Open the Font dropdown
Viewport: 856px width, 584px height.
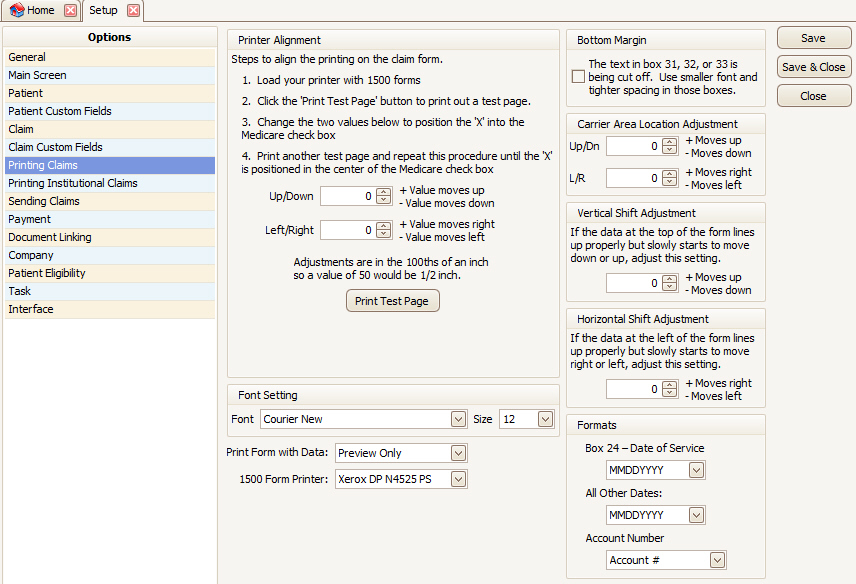coord(459,419)
